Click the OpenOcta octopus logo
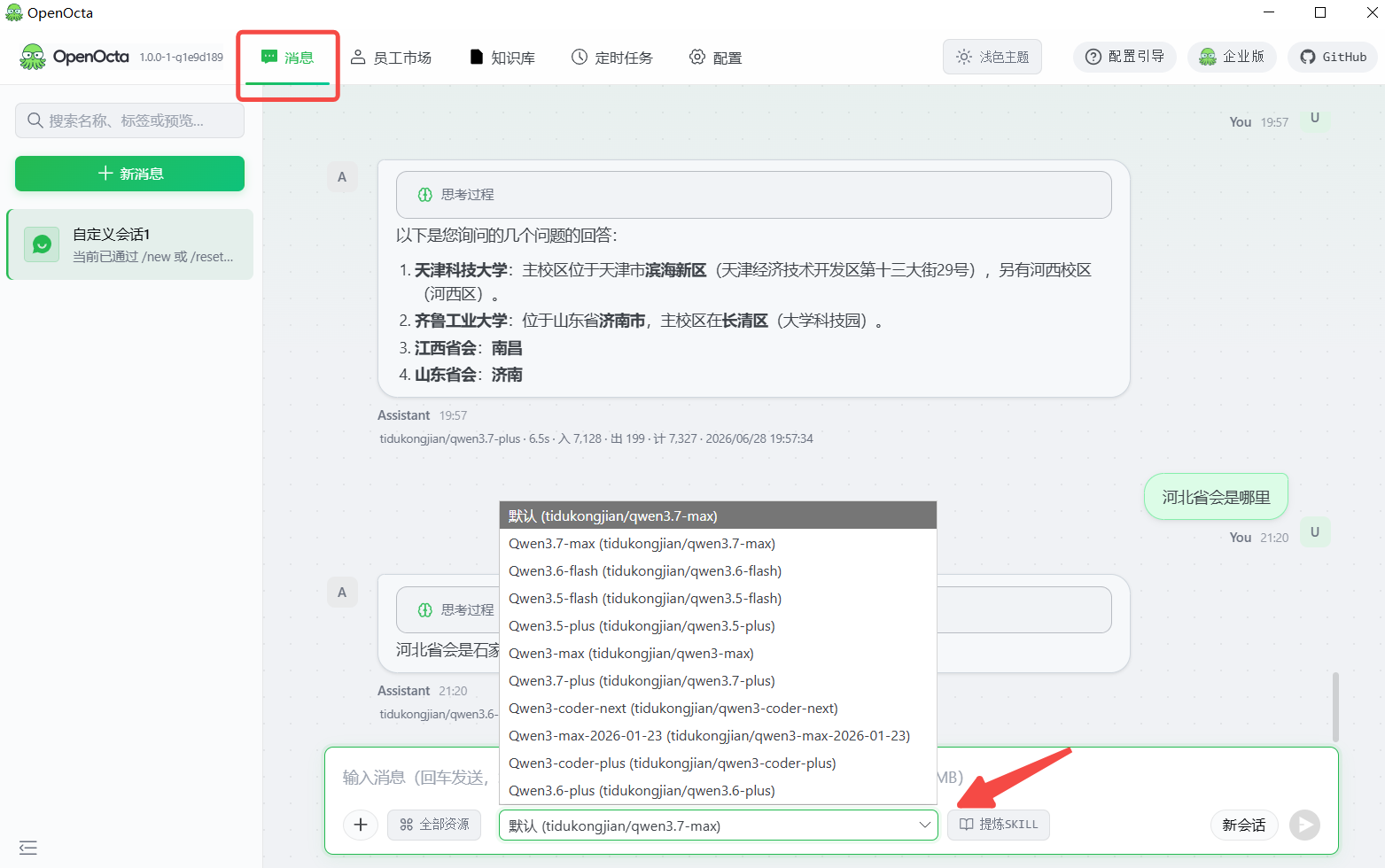 click(x=33, y=57)
